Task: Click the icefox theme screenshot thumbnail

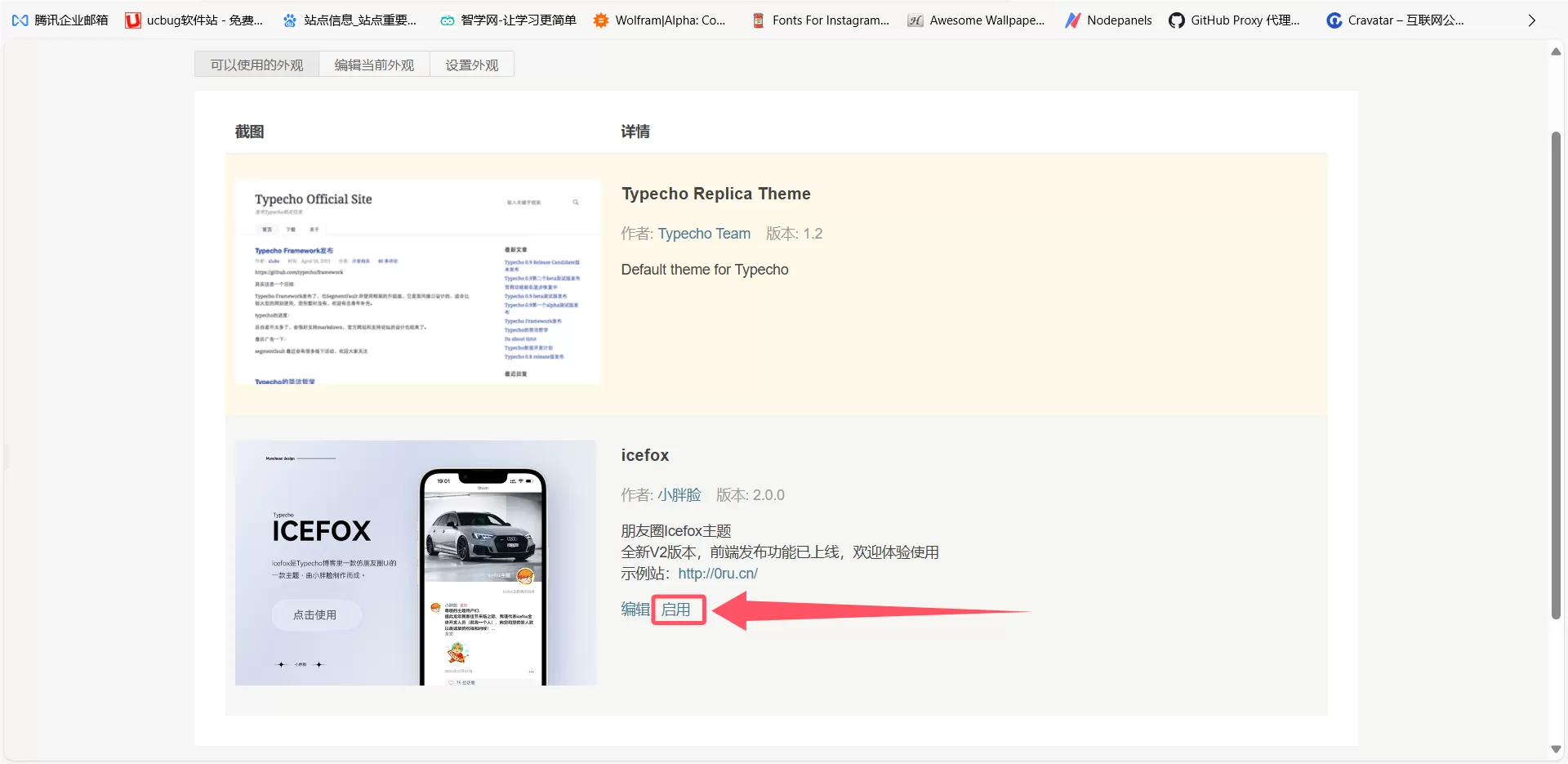Action: click(x=415, y=563)
